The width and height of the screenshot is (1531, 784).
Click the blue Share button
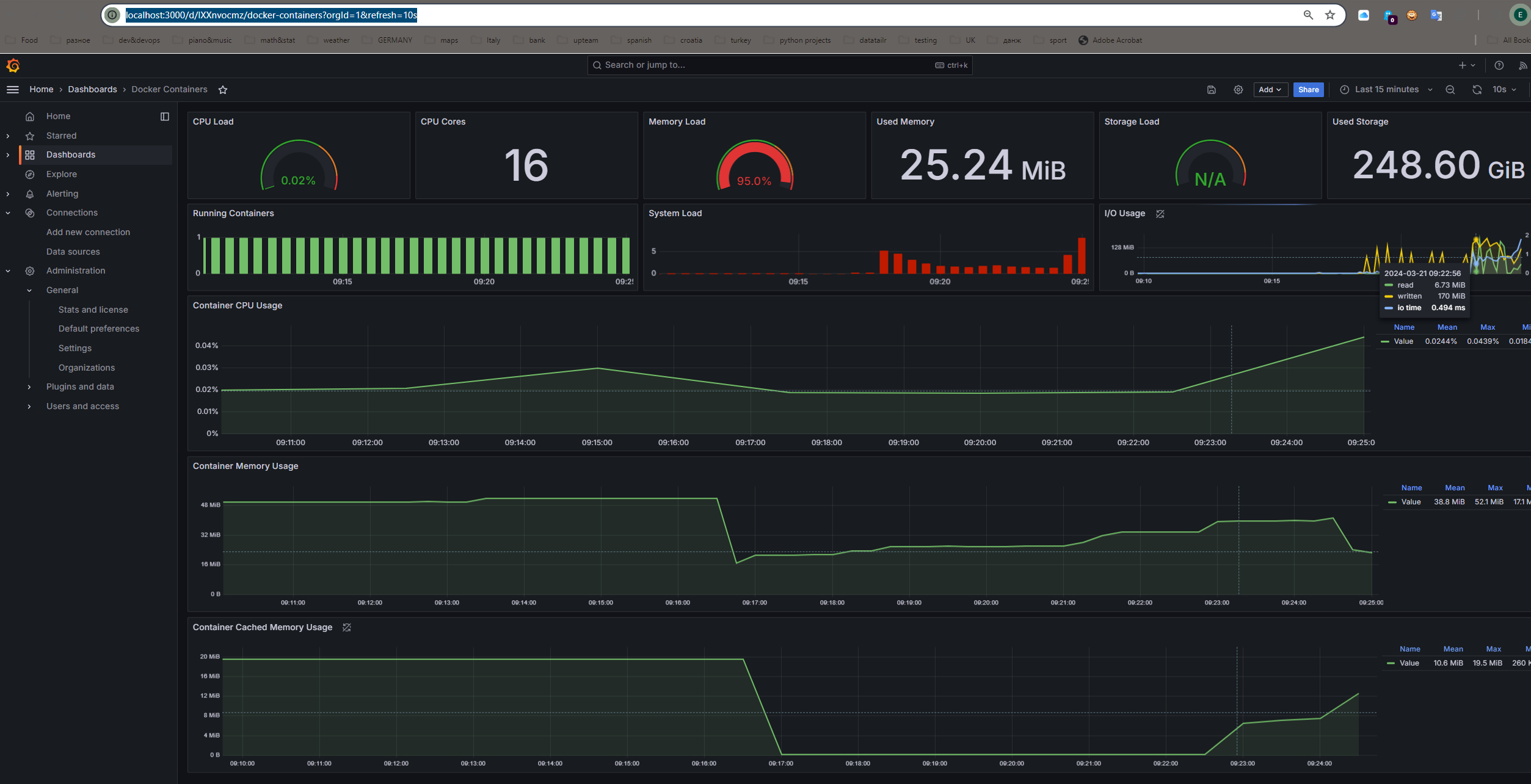1308,90
